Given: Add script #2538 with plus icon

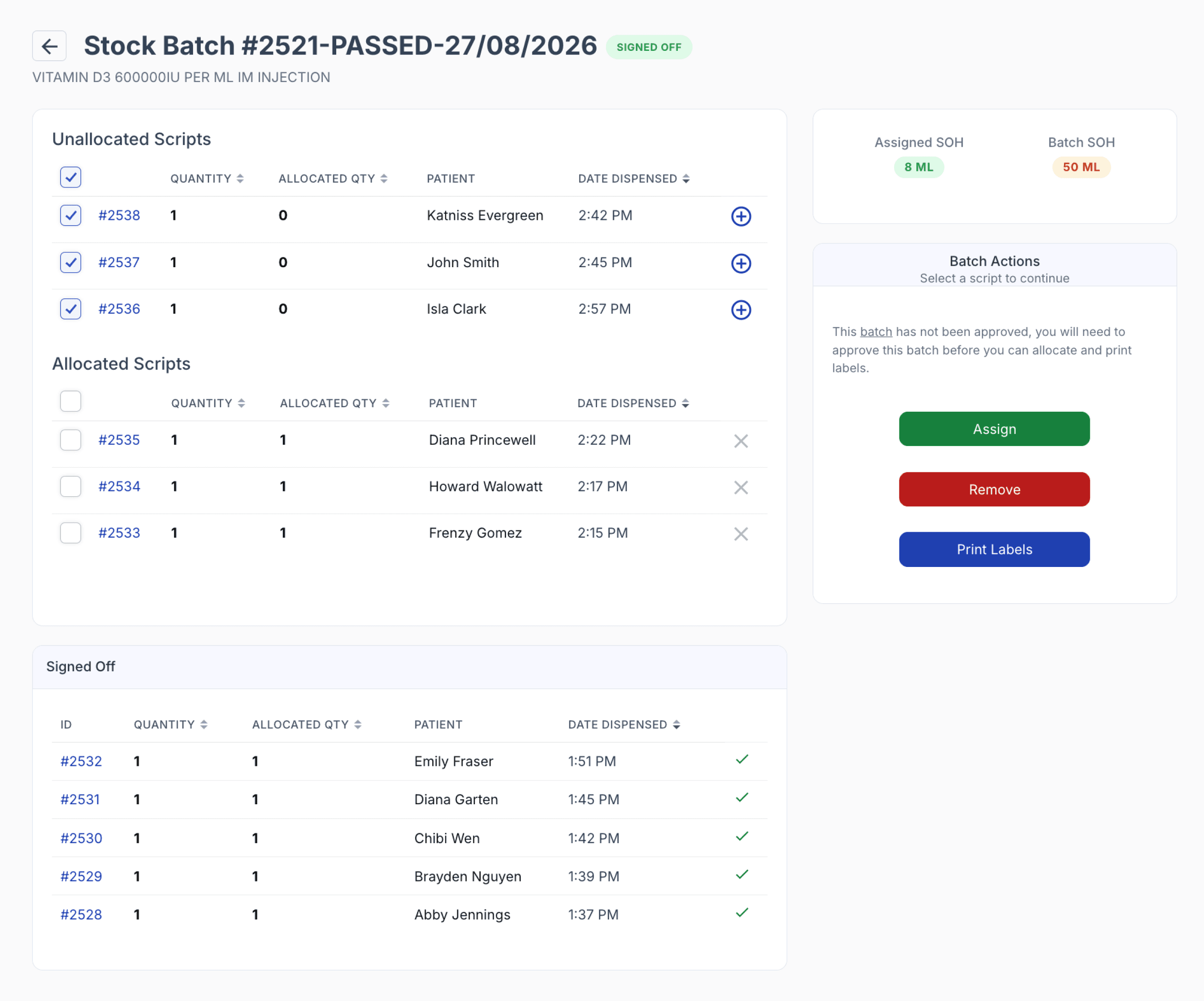Looking at the screenshot, I should [741, 216].
